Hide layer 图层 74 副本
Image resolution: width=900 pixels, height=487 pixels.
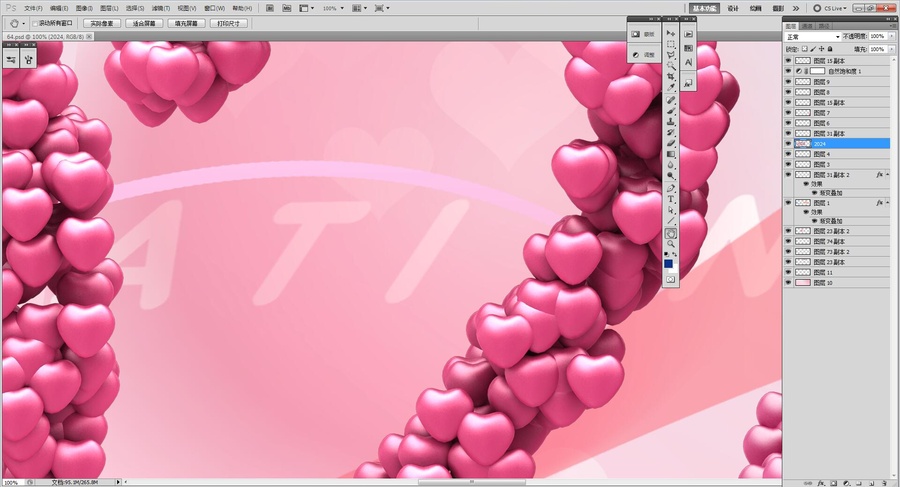[x=788, y=241]
